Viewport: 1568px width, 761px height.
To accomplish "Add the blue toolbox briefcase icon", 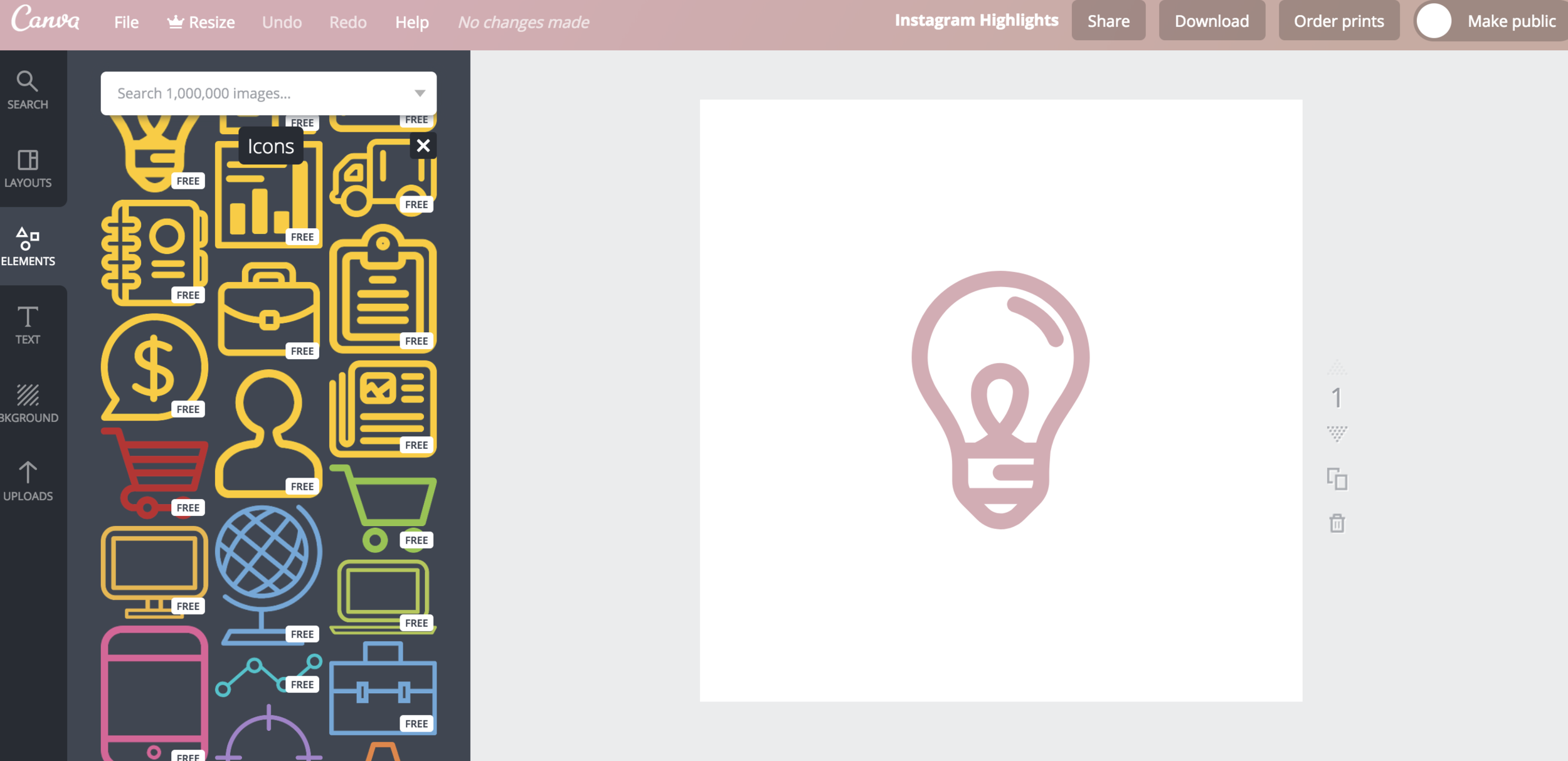I will tap(383, 688).
